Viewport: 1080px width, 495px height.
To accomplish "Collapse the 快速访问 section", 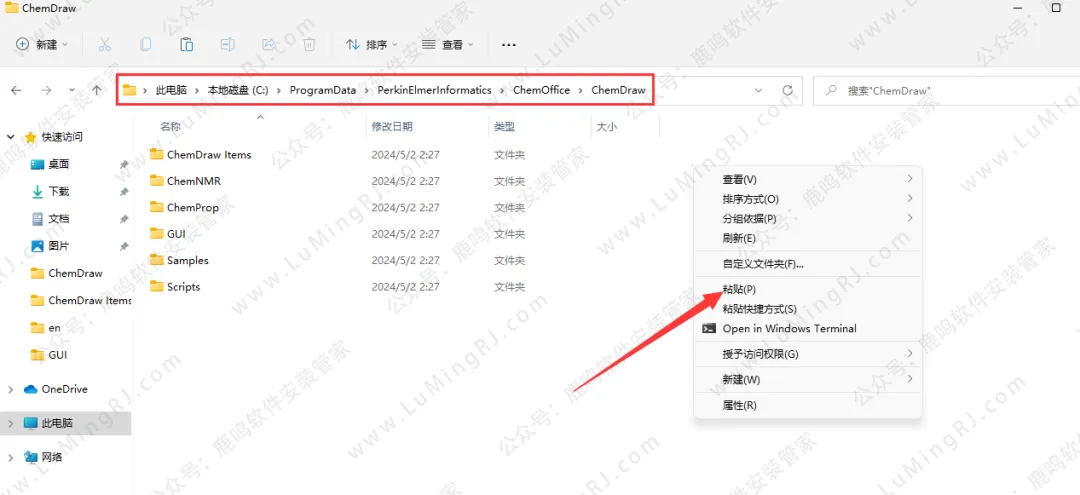I will [11, 137].
